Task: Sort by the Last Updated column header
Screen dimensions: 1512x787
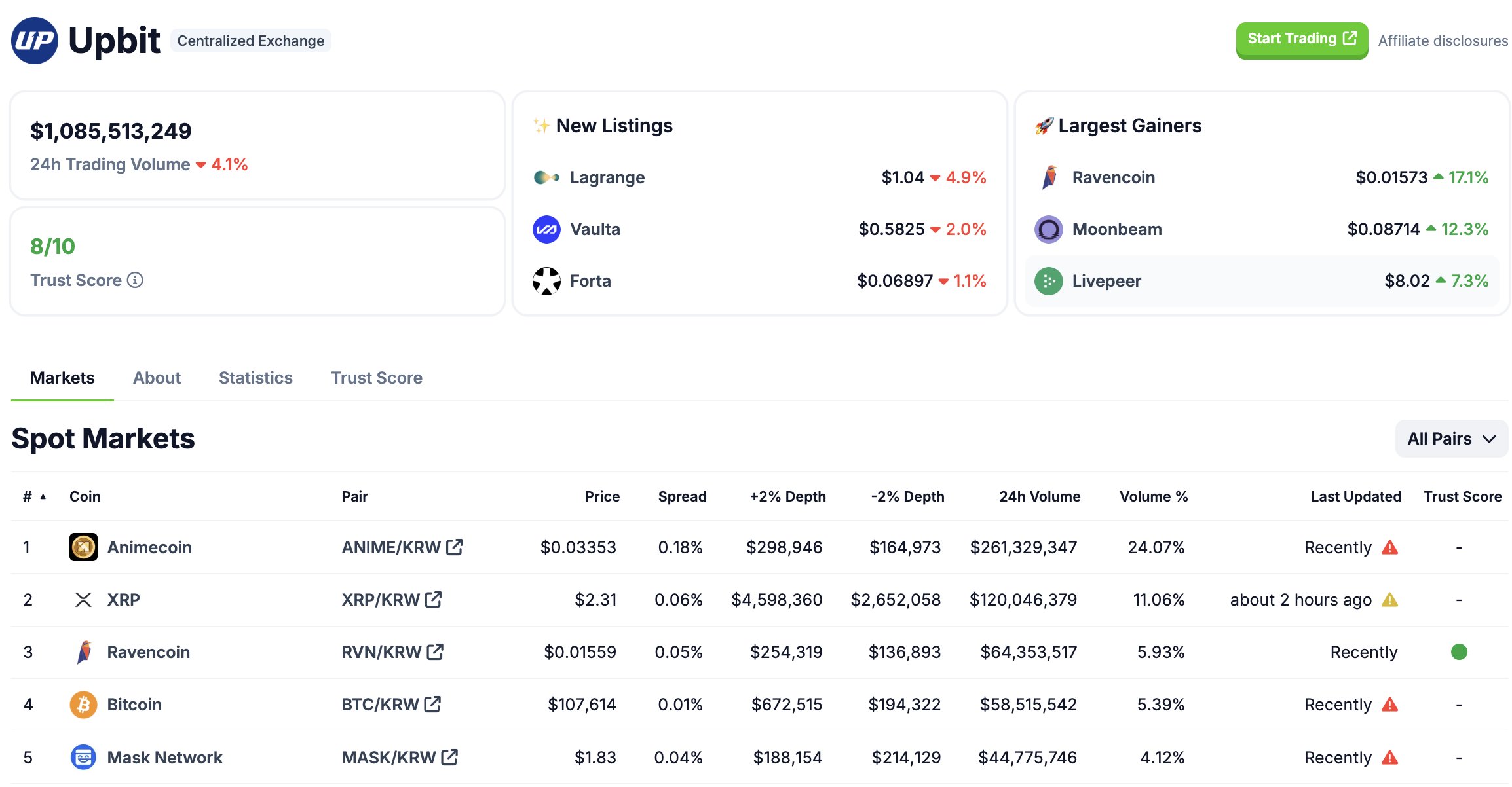Action: pos(1355,496)
